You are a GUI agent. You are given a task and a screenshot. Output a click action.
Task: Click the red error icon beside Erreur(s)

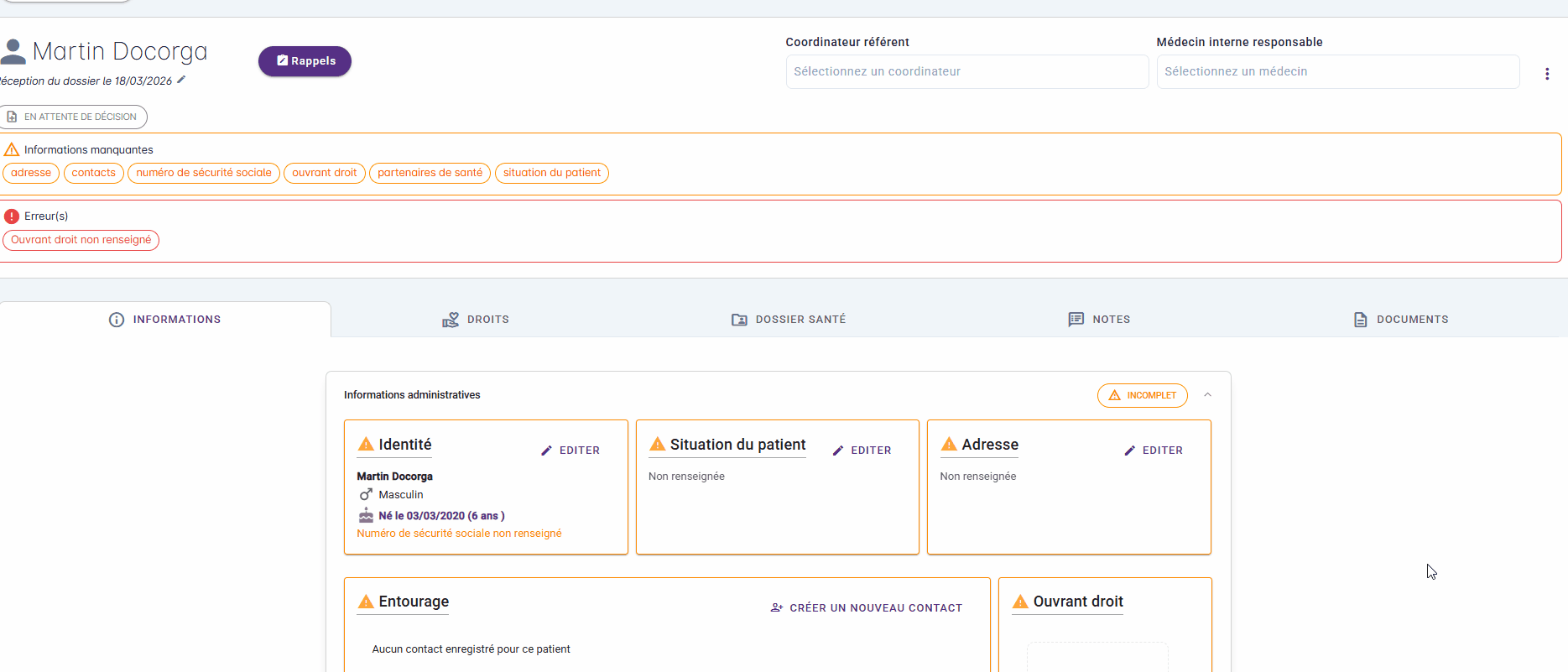pos(12,216)
